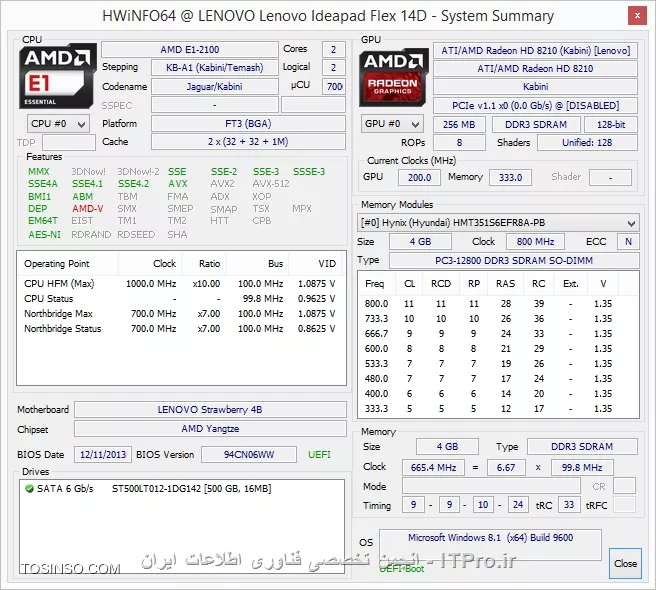656x590 pixels.
Task: Click the memory module size 4 GB field
Action: pyautogui.click(x=420, y=242)
